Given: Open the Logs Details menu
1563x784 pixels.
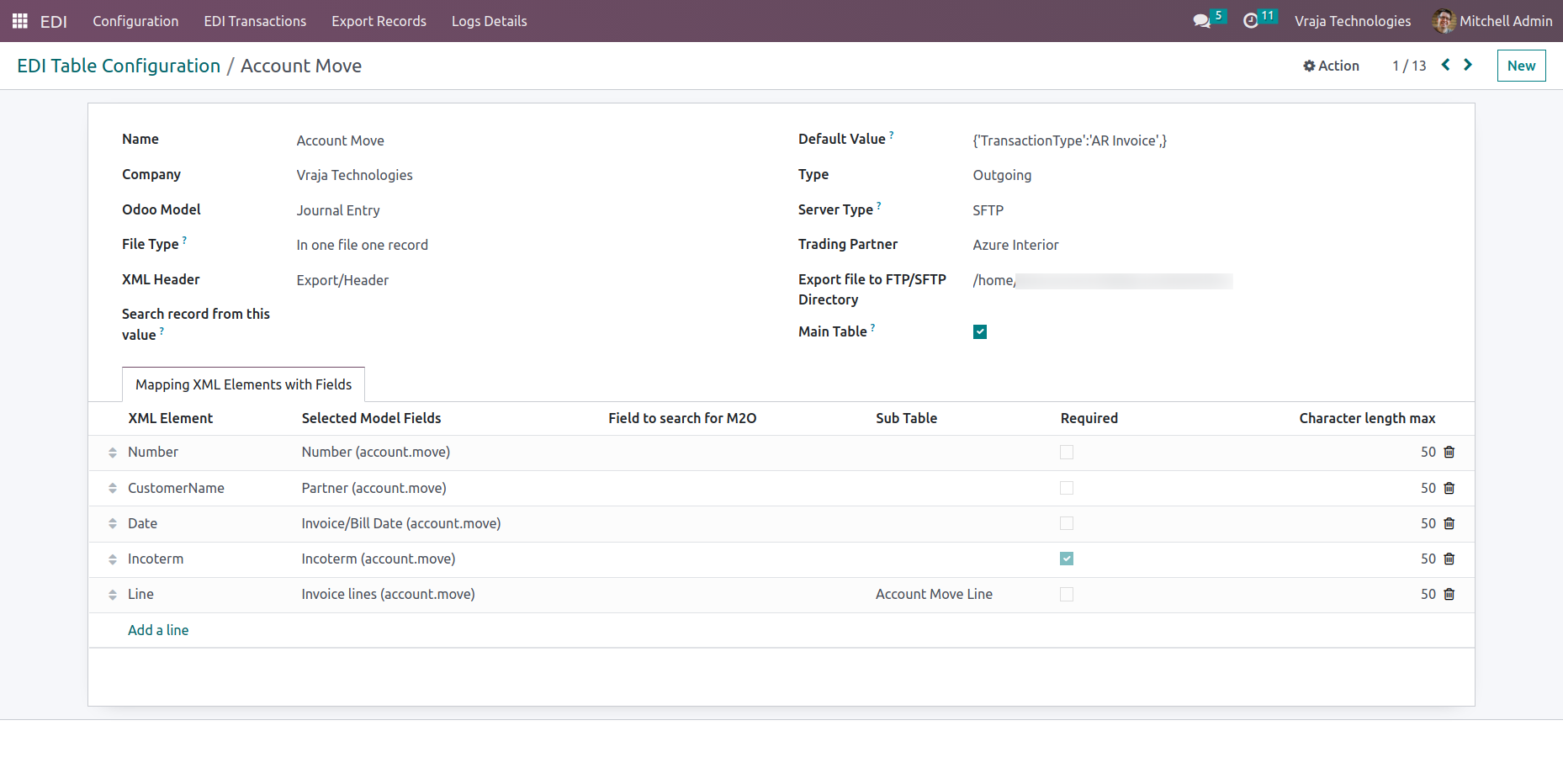Looking at the screenshot, I should coord(489,21).
